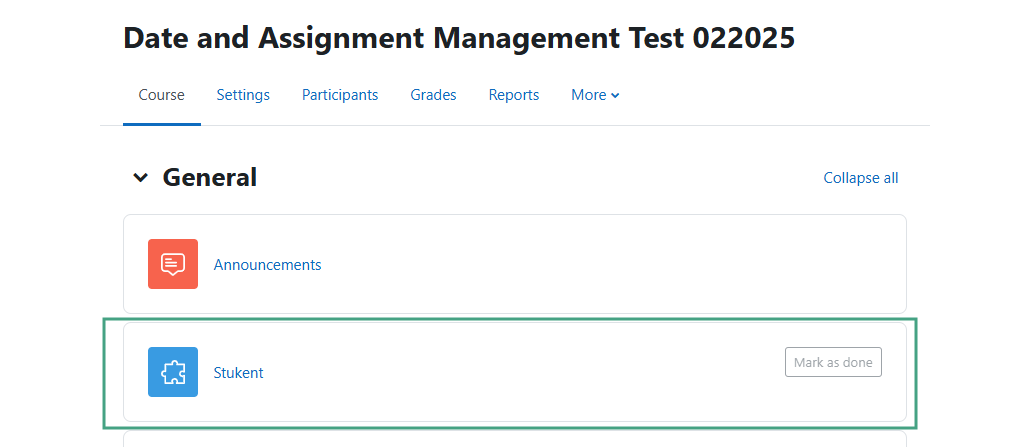1022x447 pixels.
Task: Open the Announcements forum link
Action: pyautogui.click(x=267, y=265)
